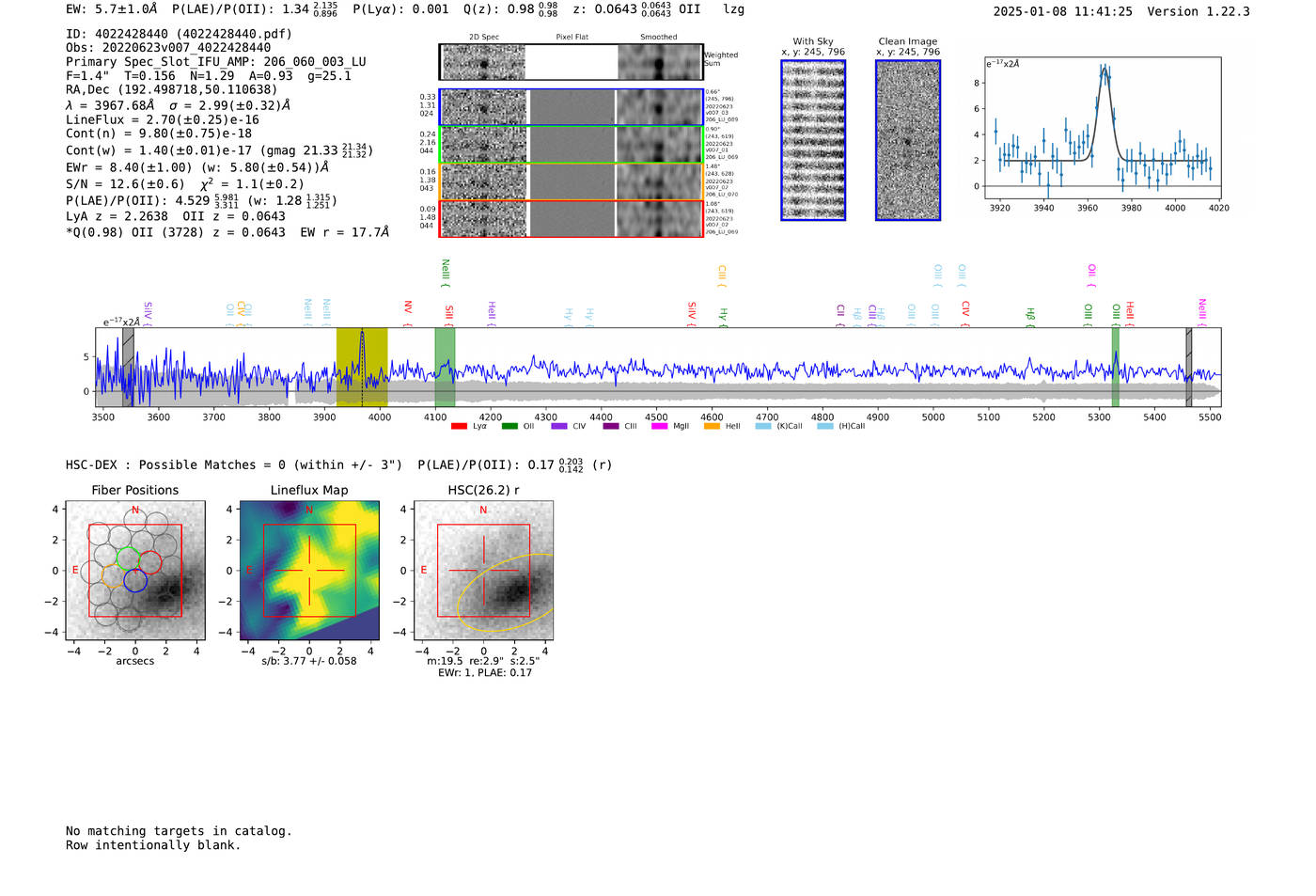This screenshot has height=896, width=1316.
Task: Click the purple CIV legend swatch
Action: coord(559,426)
